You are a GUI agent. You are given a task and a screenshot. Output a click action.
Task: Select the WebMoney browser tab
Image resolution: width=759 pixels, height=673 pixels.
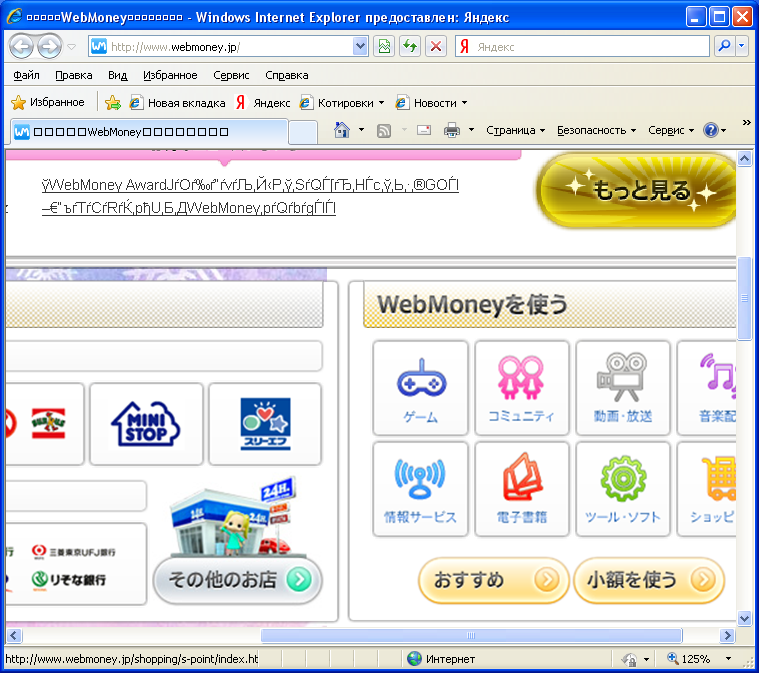149,132
